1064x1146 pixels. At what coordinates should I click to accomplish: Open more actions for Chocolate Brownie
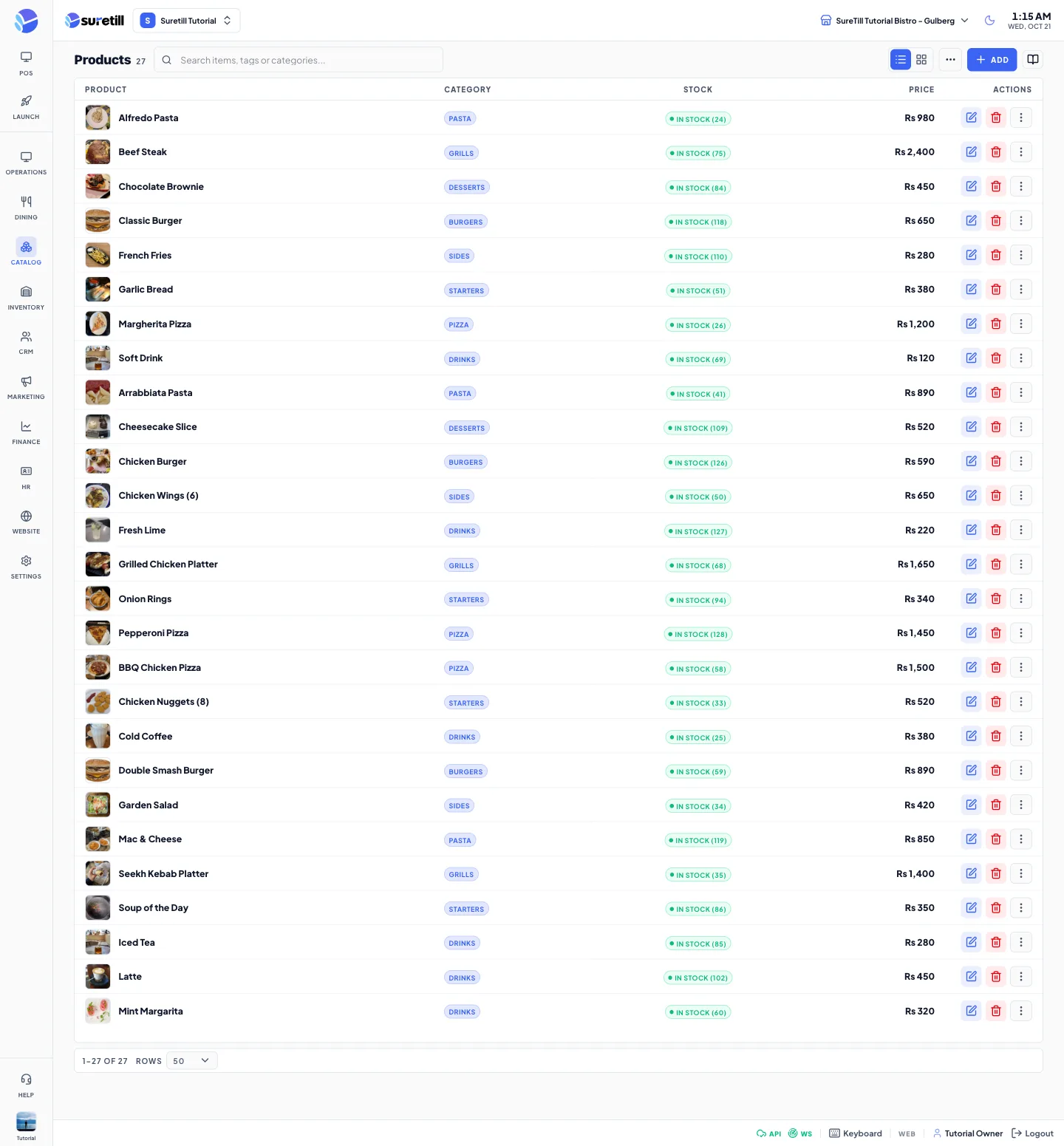[x=1021, y=186]
